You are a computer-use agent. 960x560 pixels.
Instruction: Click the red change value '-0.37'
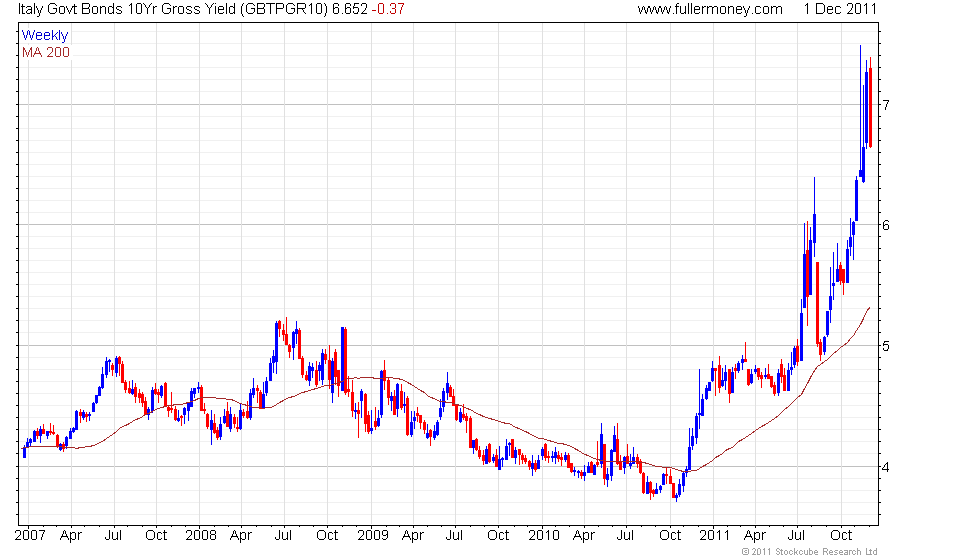coord(388,10)
